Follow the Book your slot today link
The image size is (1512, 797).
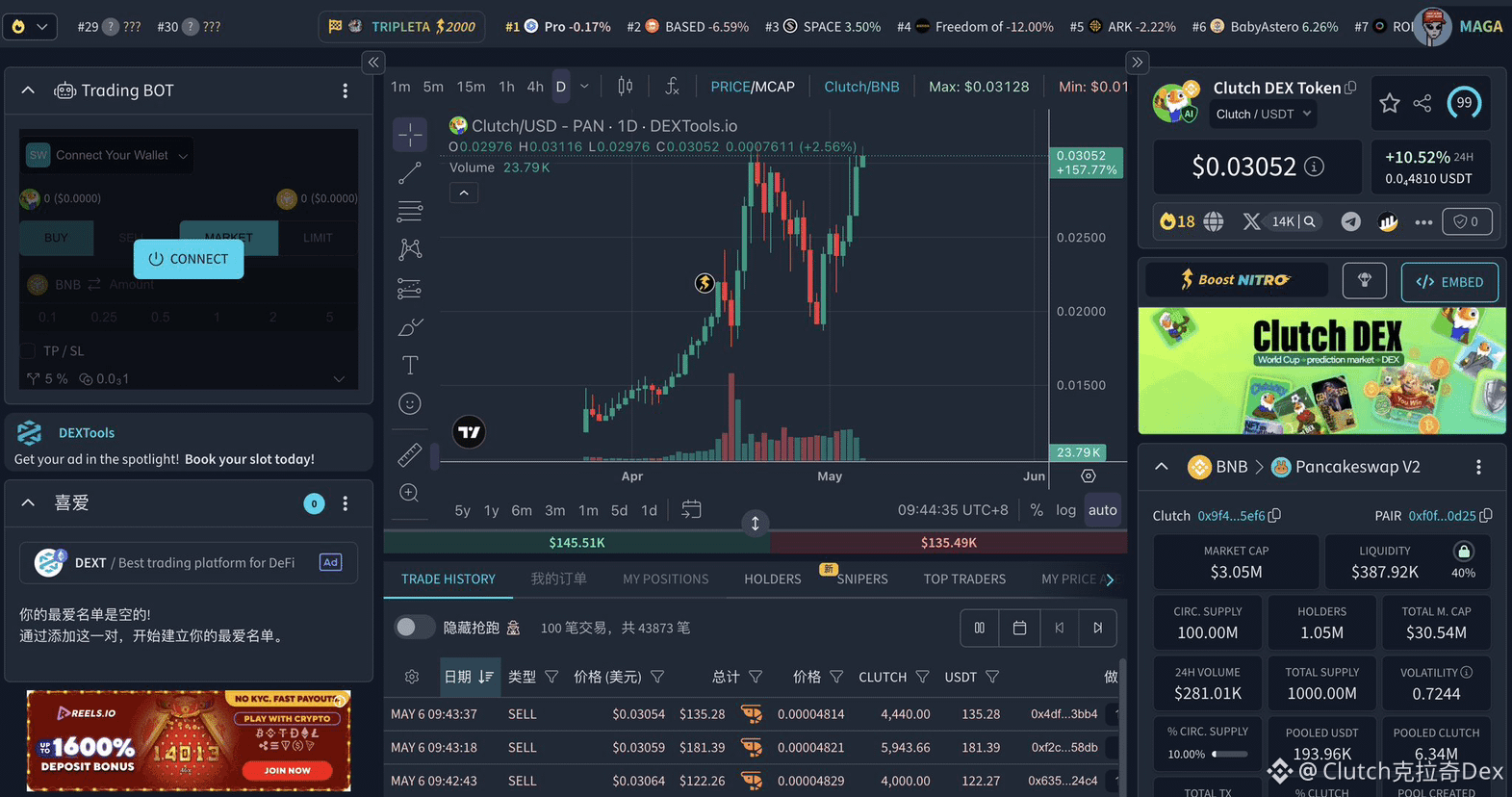click(x=249, y=459)
